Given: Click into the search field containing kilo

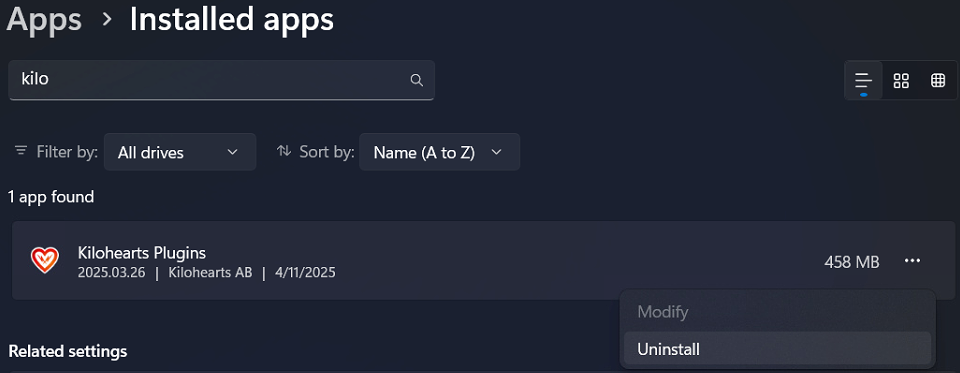Looking at the screenshot, I should click(x=221, y=80).
